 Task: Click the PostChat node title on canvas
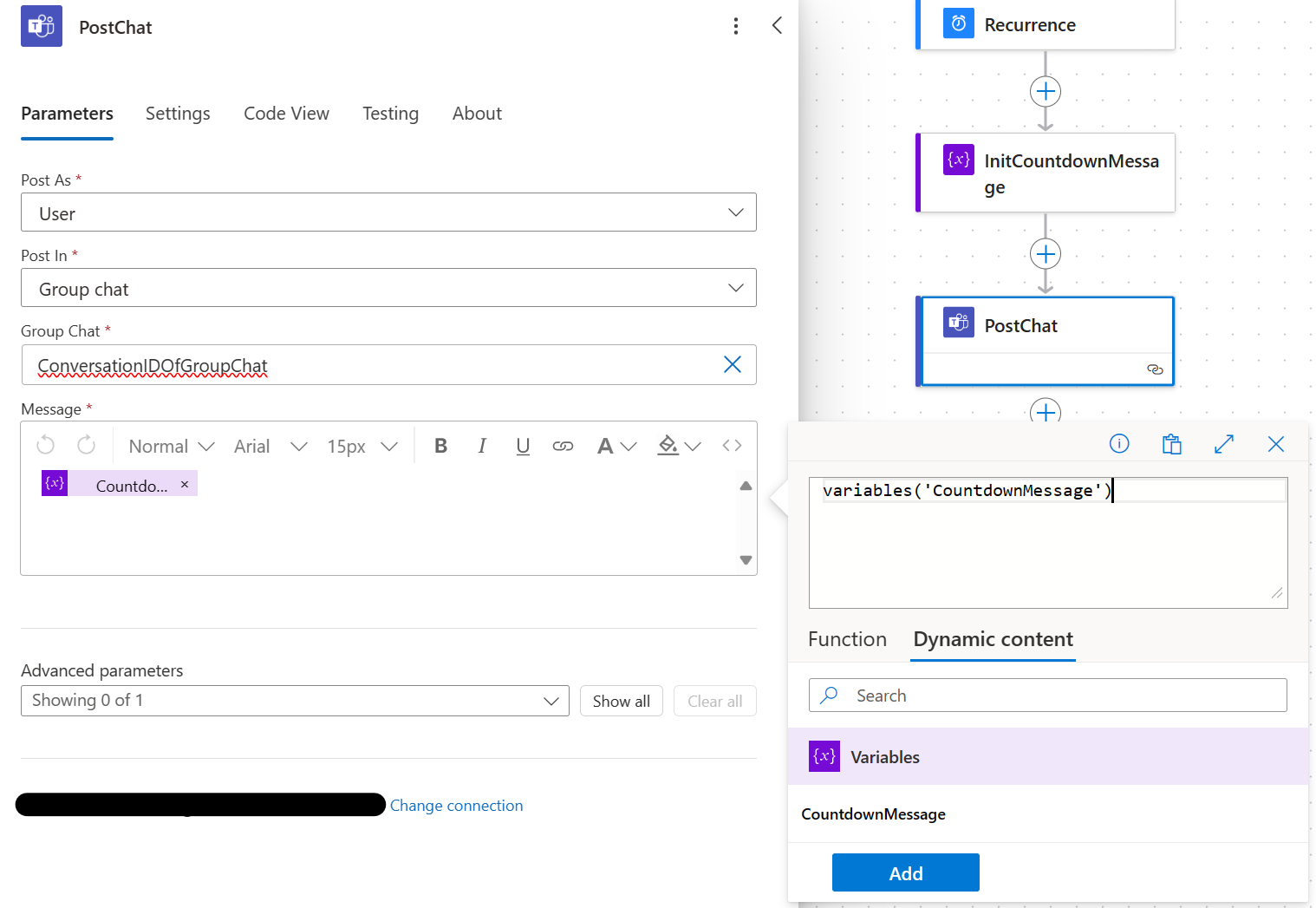[x=1021, y=325]
